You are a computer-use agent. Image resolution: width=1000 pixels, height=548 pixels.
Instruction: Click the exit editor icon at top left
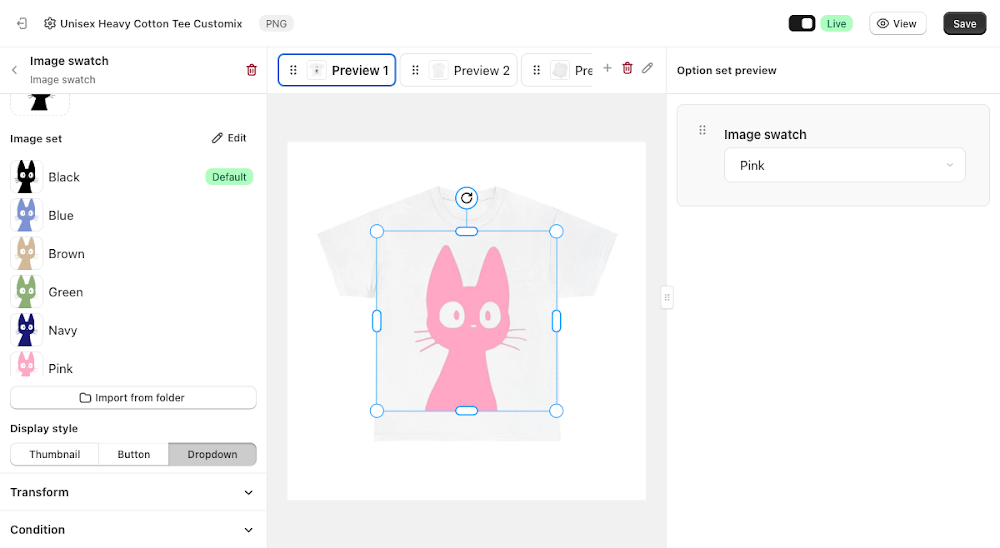(x=22, y=24)
